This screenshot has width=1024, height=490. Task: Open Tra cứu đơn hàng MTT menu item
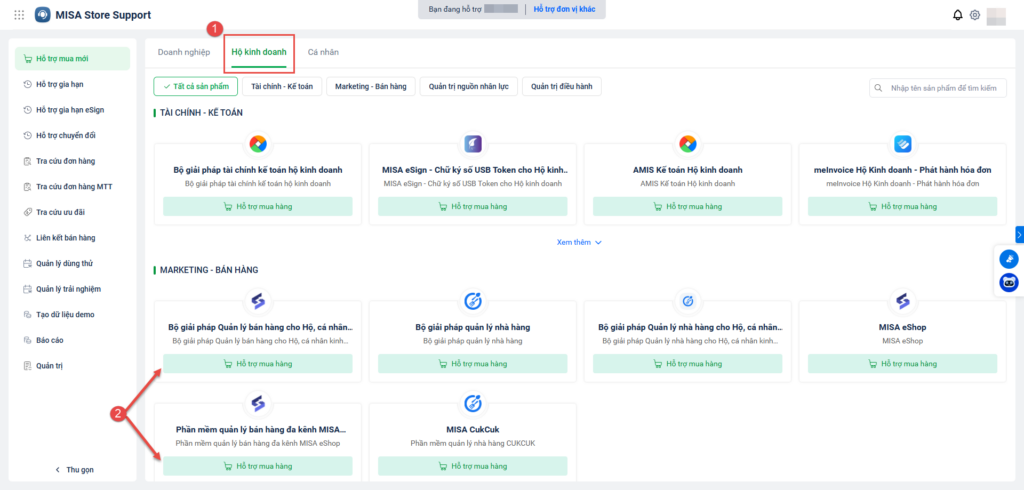tap(72, 187)
